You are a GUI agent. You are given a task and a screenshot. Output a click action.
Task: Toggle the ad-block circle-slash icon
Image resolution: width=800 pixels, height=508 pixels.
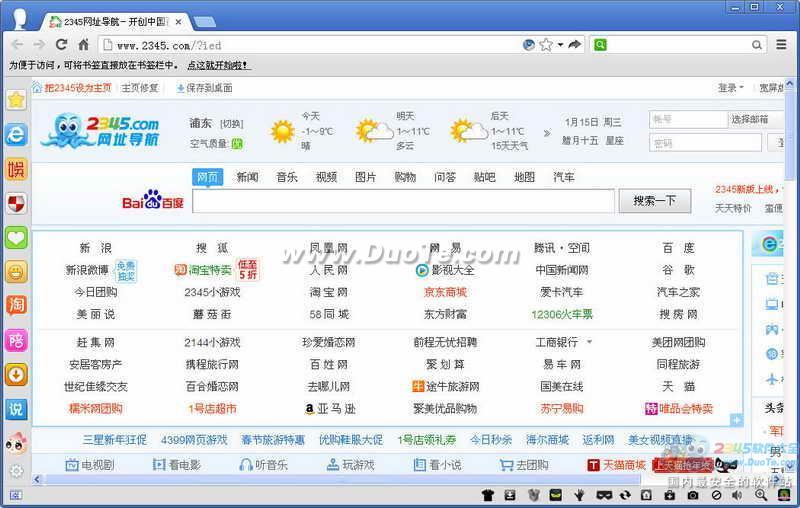[x=716, y=495]
